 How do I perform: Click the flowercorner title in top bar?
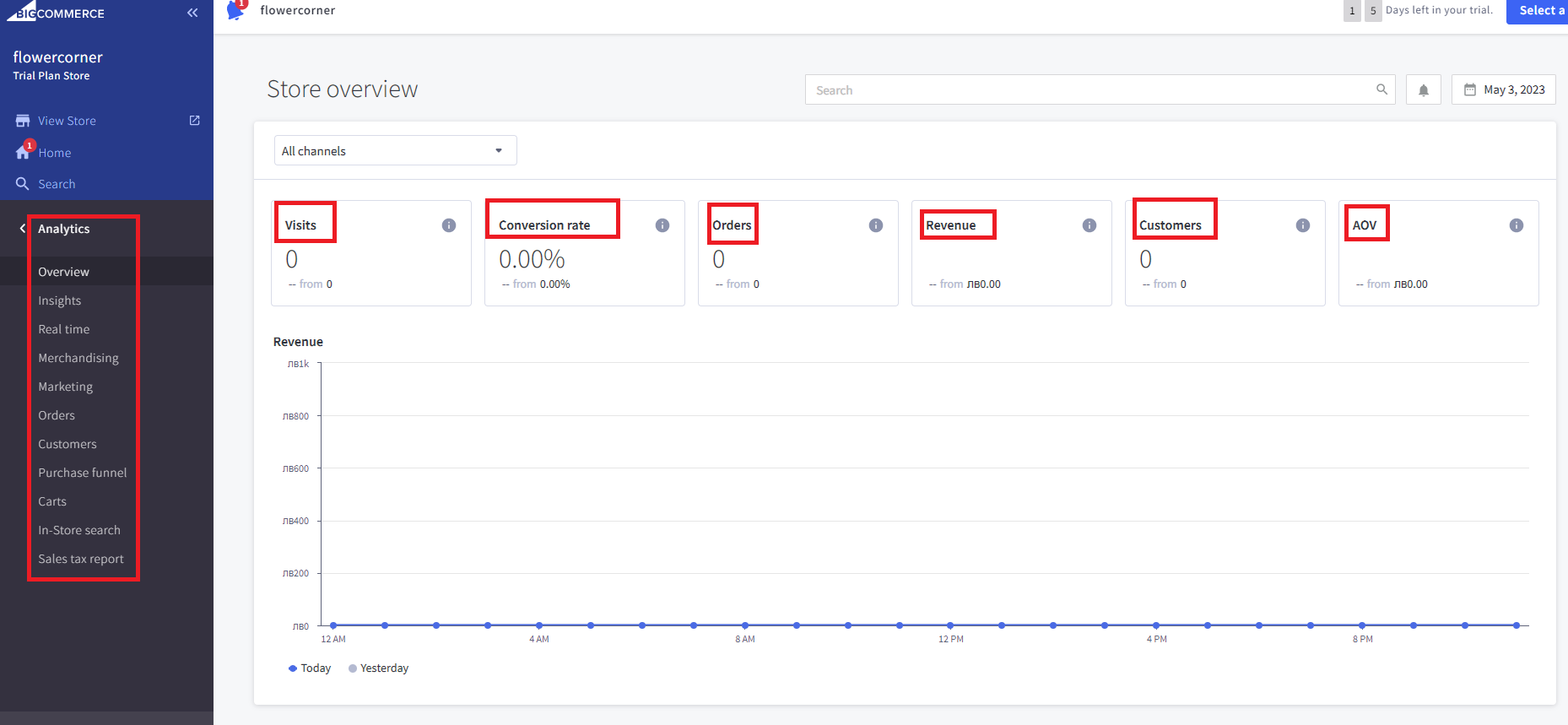pos(297,10)
